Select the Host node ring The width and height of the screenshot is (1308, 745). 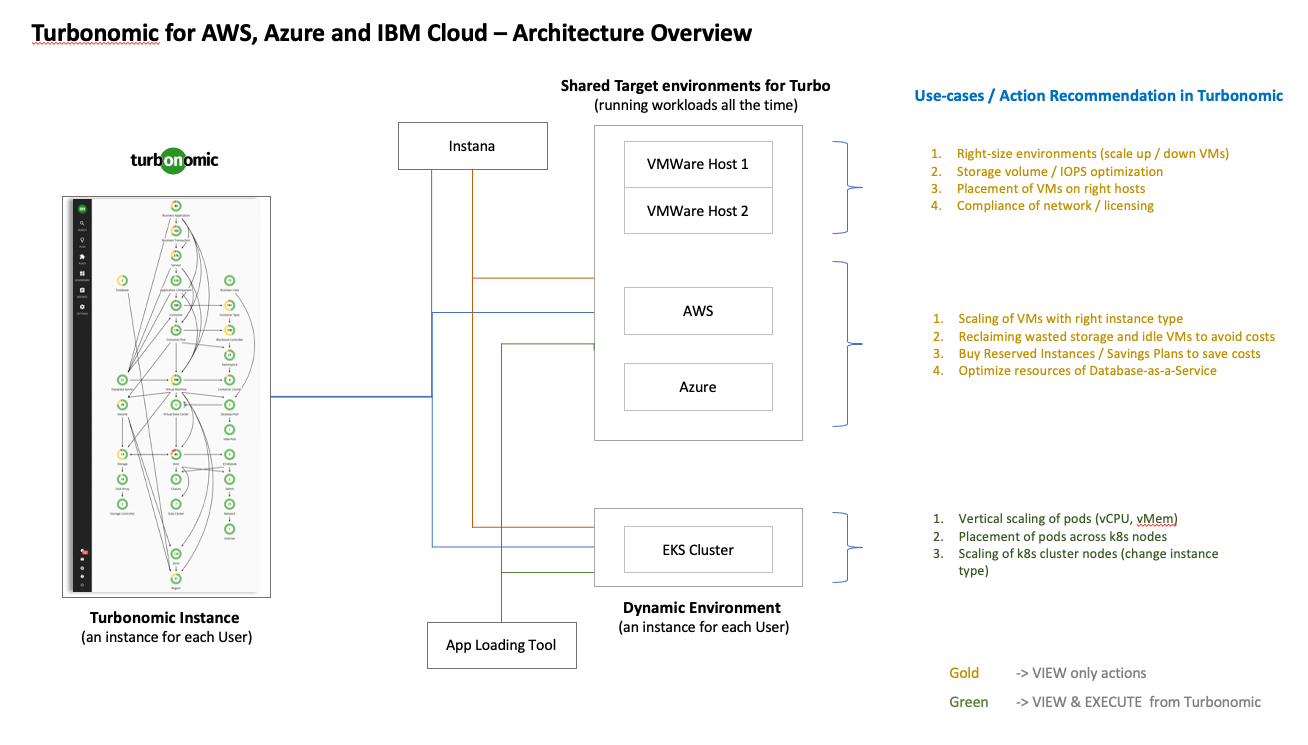tap(176, 454)
